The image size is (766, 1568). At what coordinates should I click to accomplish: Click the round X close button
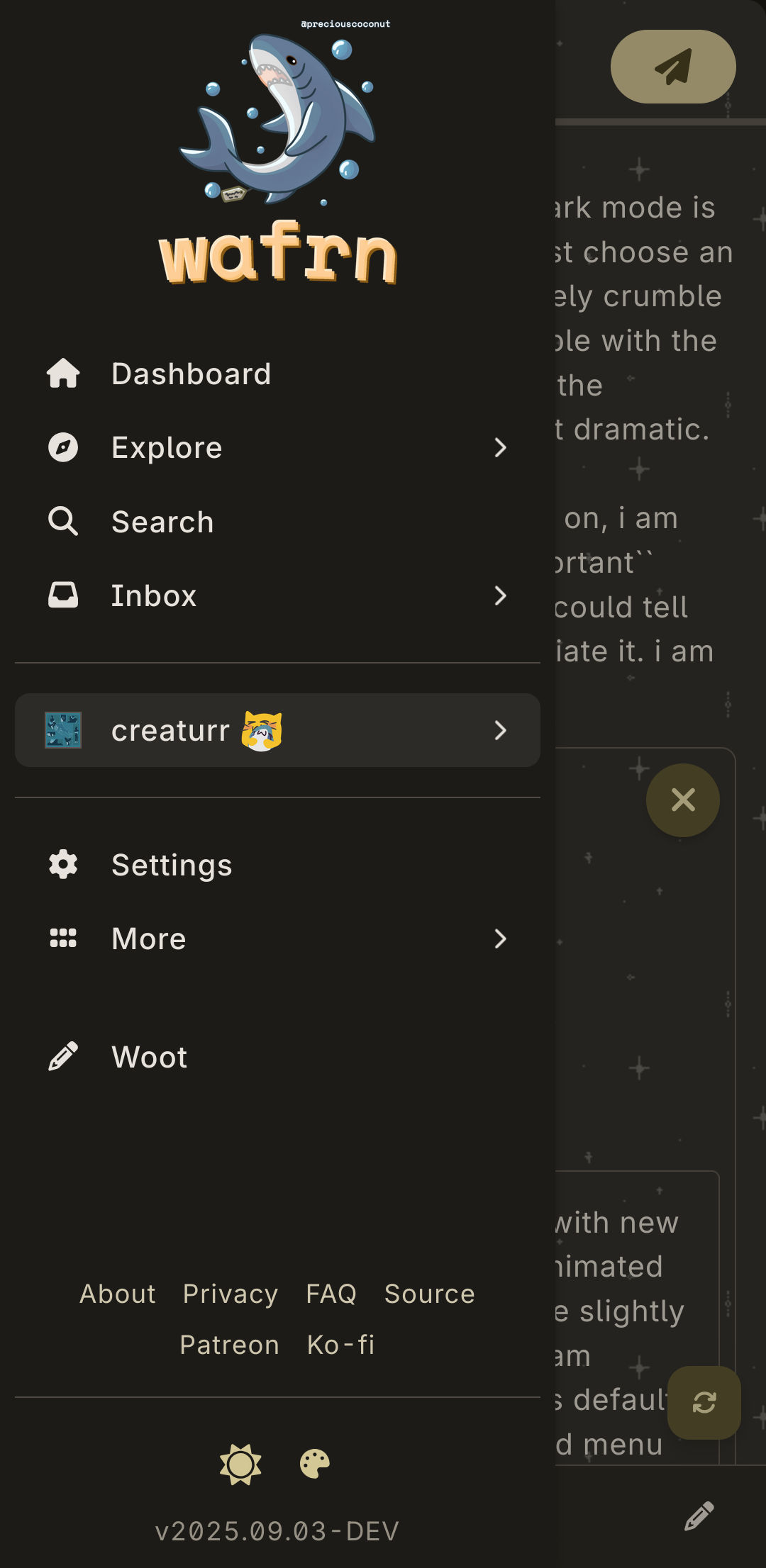(x=682, y=800)
